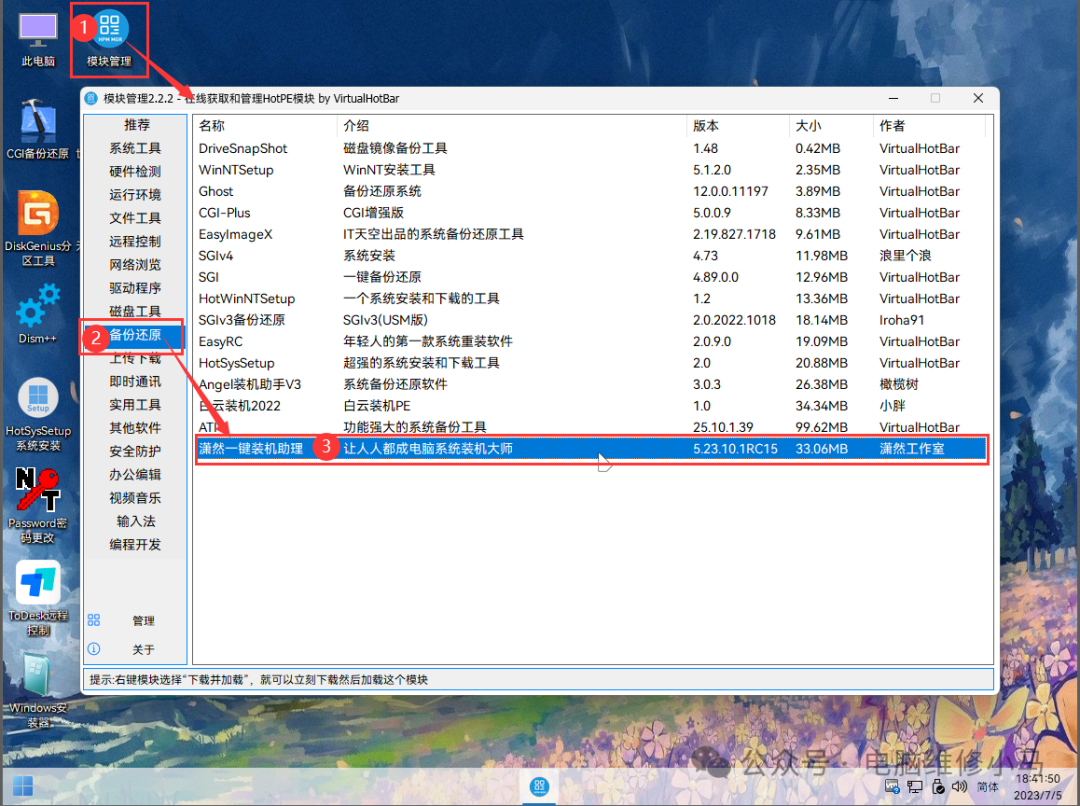The image size is (1080, 806).
Task: Click the 99.62MB size cell
Action: pyautogui.click(x=821, y=427)
